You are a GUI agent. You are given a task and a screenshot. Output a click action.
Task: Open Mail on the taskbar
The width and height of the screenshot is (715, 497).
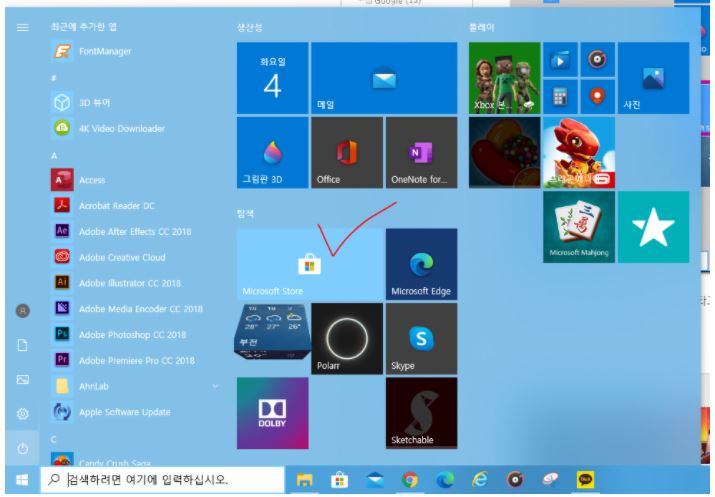coord(375,480)
